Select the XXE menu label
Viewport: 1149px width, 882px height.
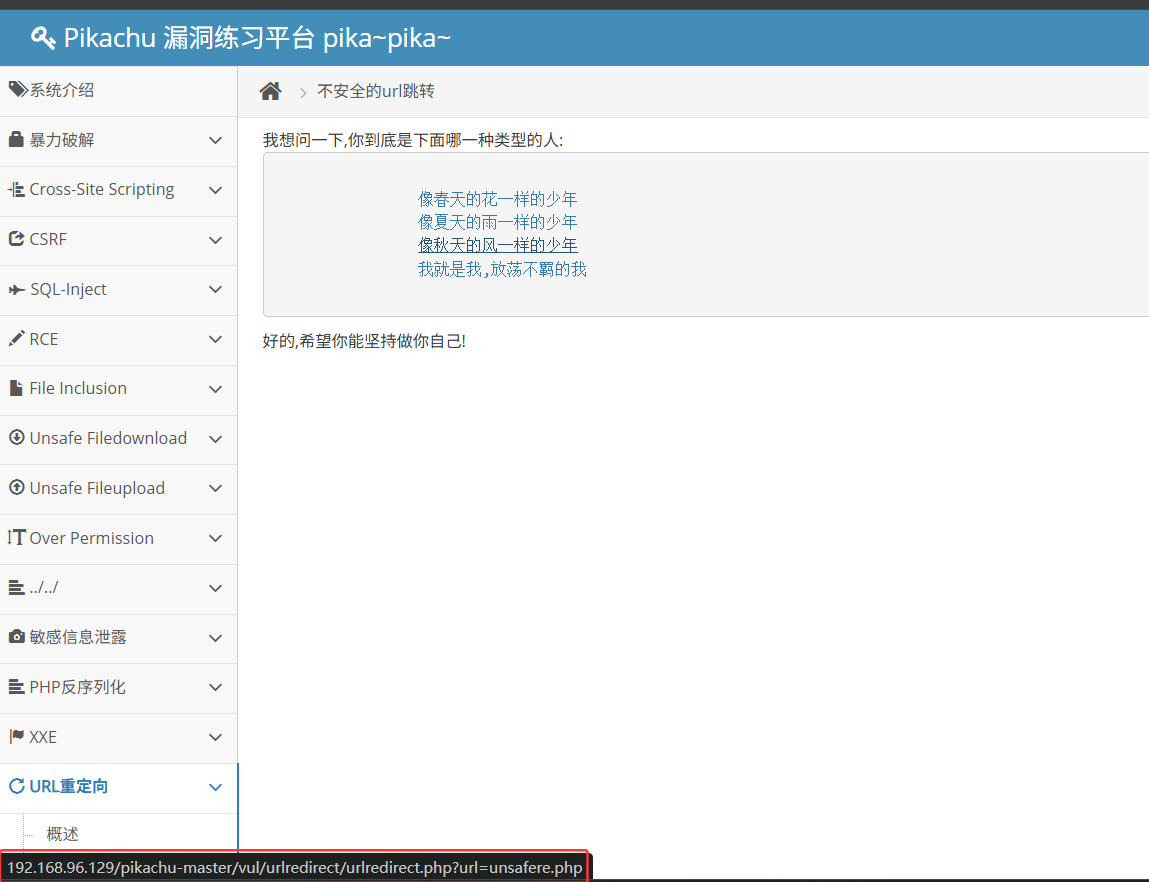(x=43, y=737)
